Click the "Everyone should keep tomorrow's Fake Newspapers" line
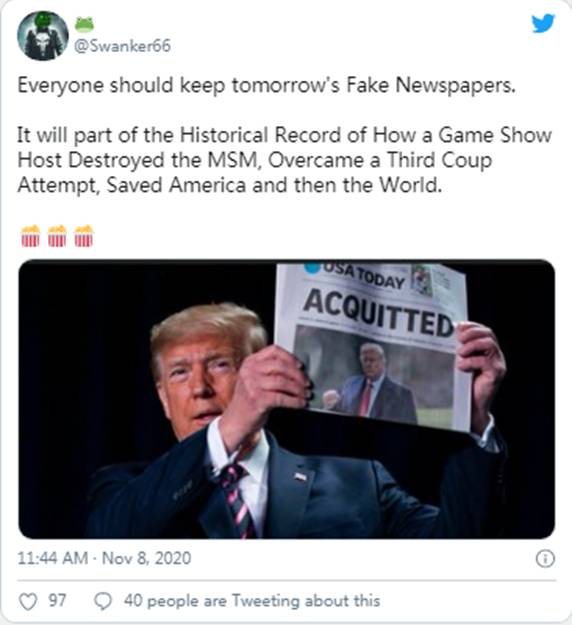This screenshot has width=572, height=625. (266, 85)
